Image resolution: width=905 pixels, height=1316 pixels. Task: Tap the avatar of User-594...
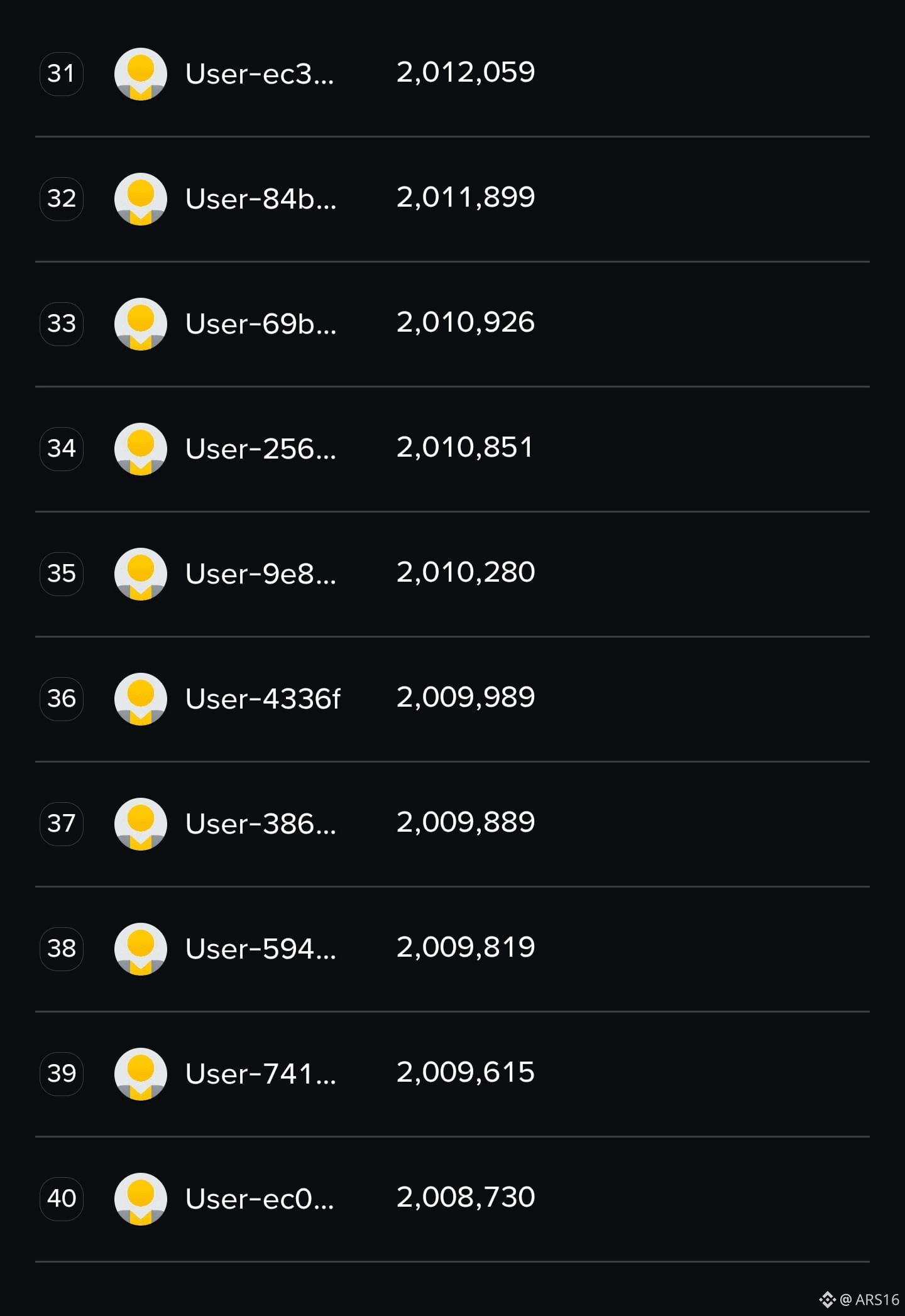[x=140, y=949]
